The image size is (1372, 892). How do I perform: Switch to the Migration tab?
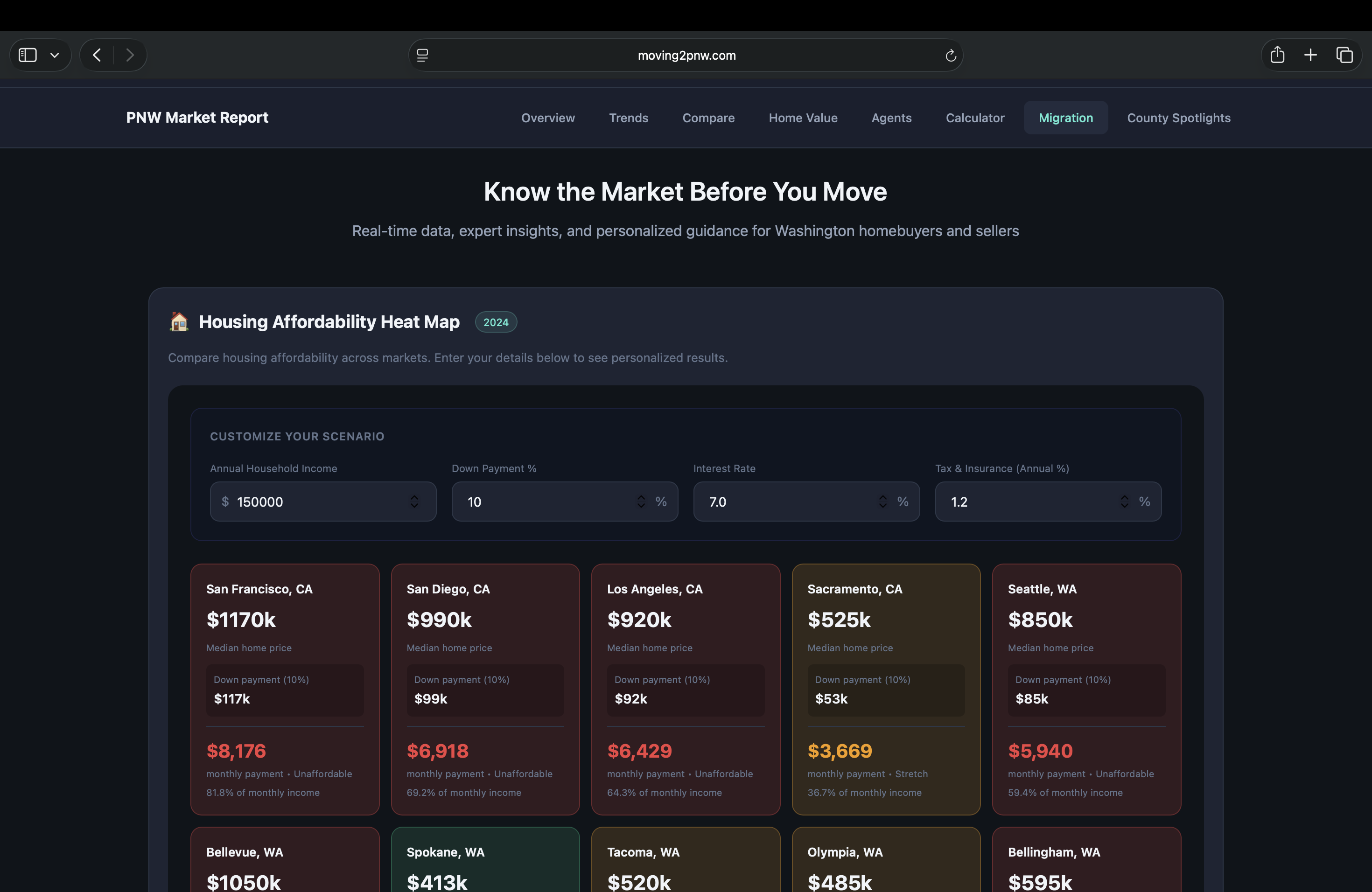(1065, 118)
